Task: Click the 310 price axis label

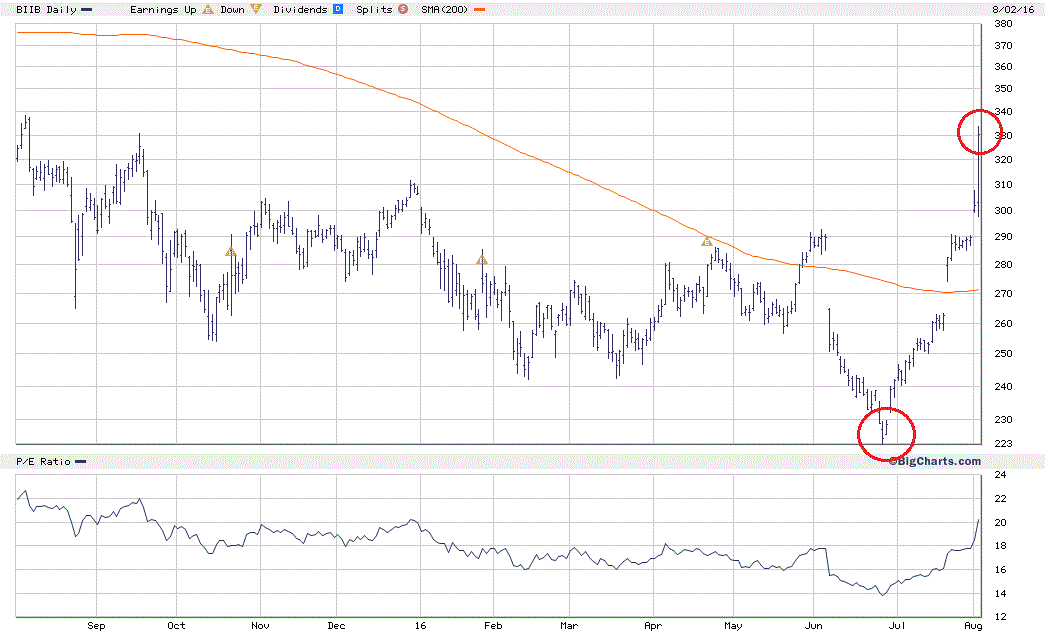Action: (1003, 185)
